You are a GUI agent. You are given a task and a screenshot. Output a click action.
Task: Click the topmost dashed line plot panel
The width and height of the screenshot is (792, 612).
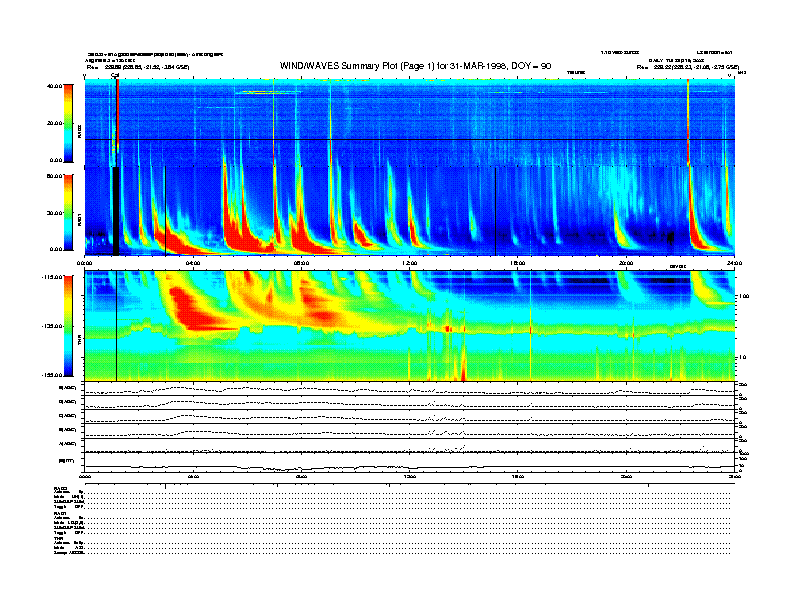coord(410,389)
